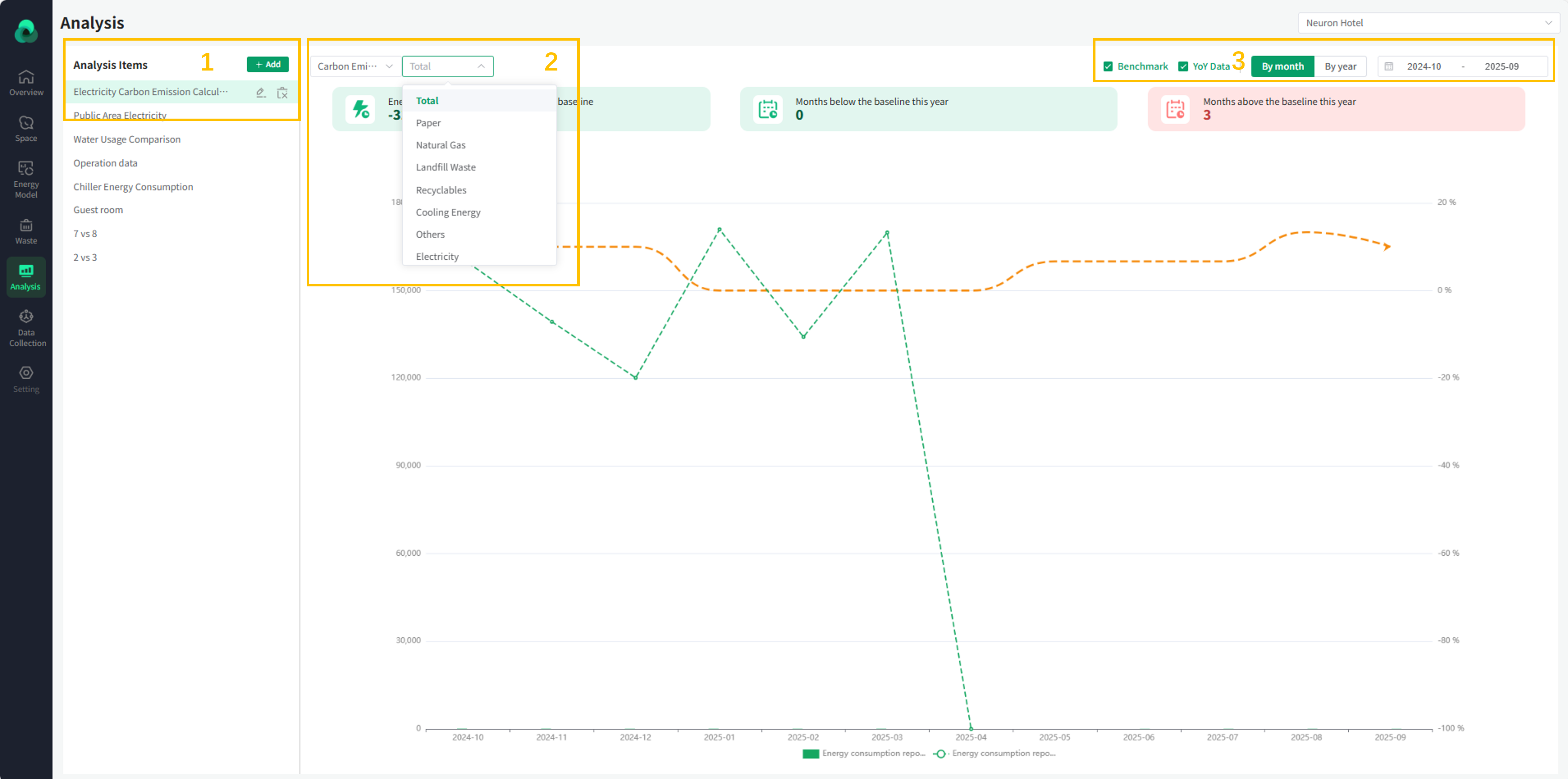
Task: Edit Electricity Carbon Emission item pencil icon
Action: click(x=261, y=93)
